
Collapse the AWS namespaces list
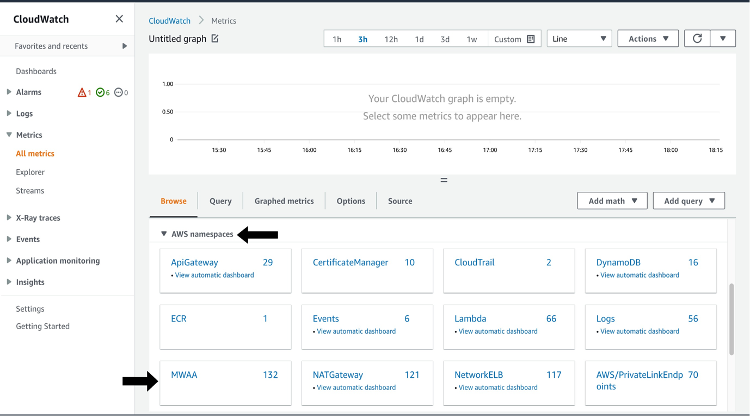[x=164, y=234]
